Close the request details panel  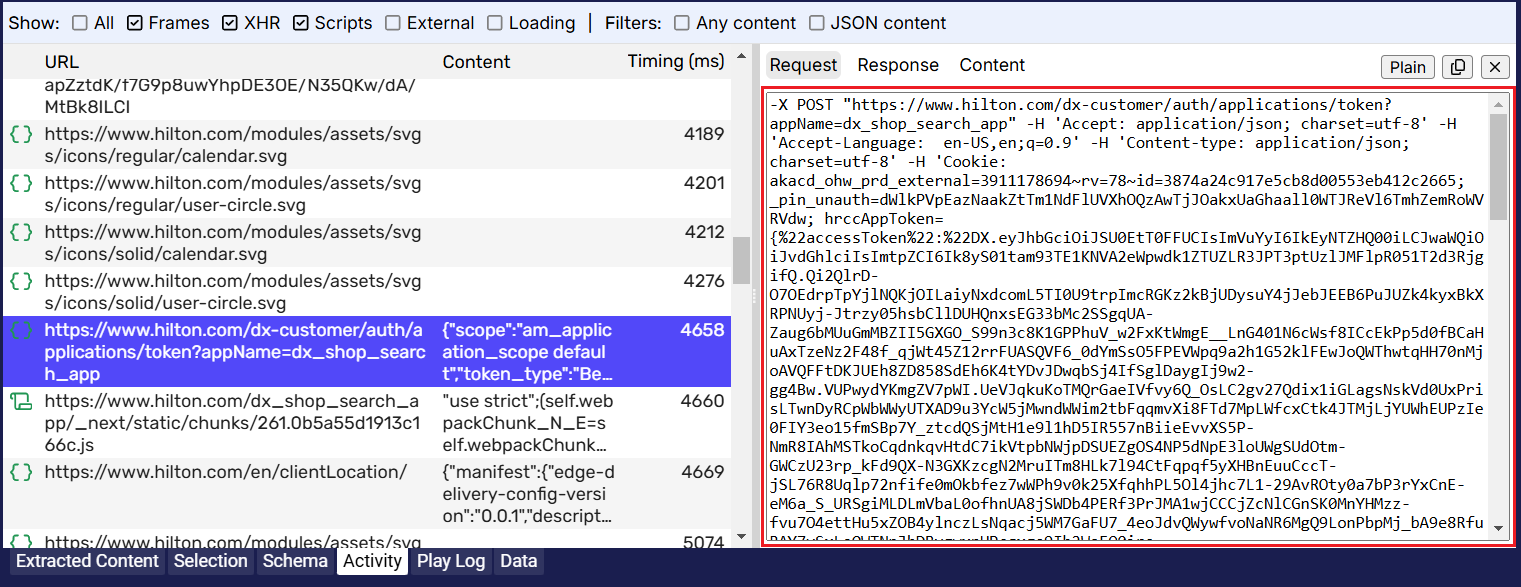(1495, 67)
